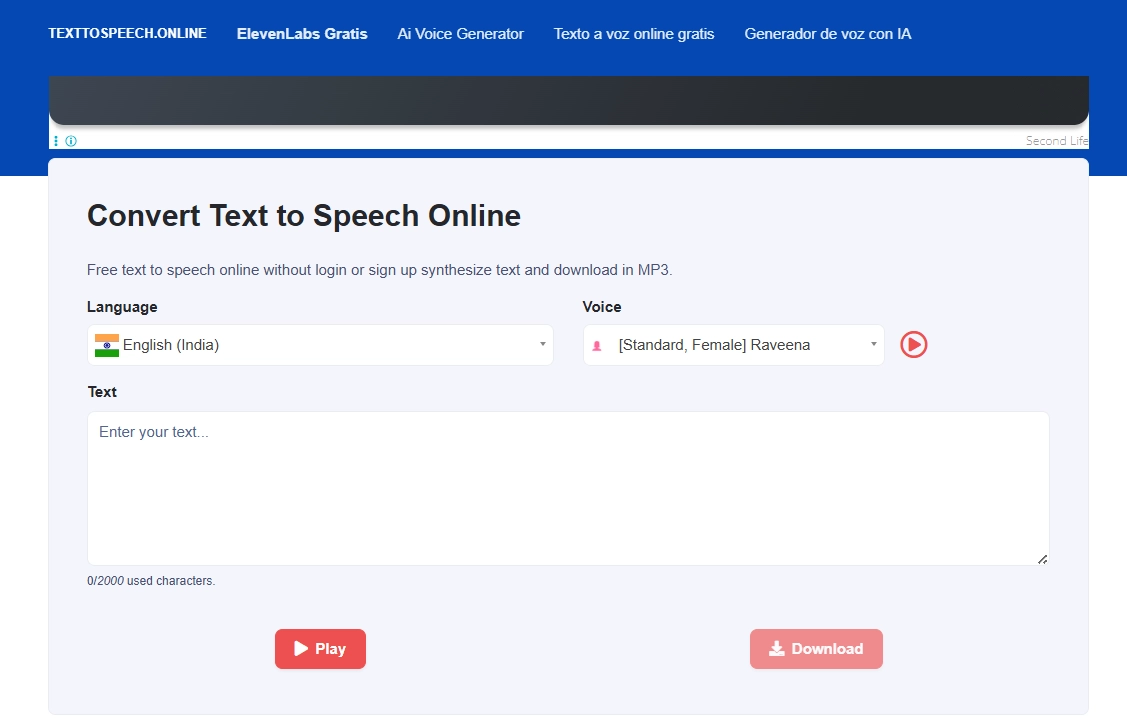
Task: Click the play triangle icon inside Play button
Action: pyautogui.click(x=299, y=648)
